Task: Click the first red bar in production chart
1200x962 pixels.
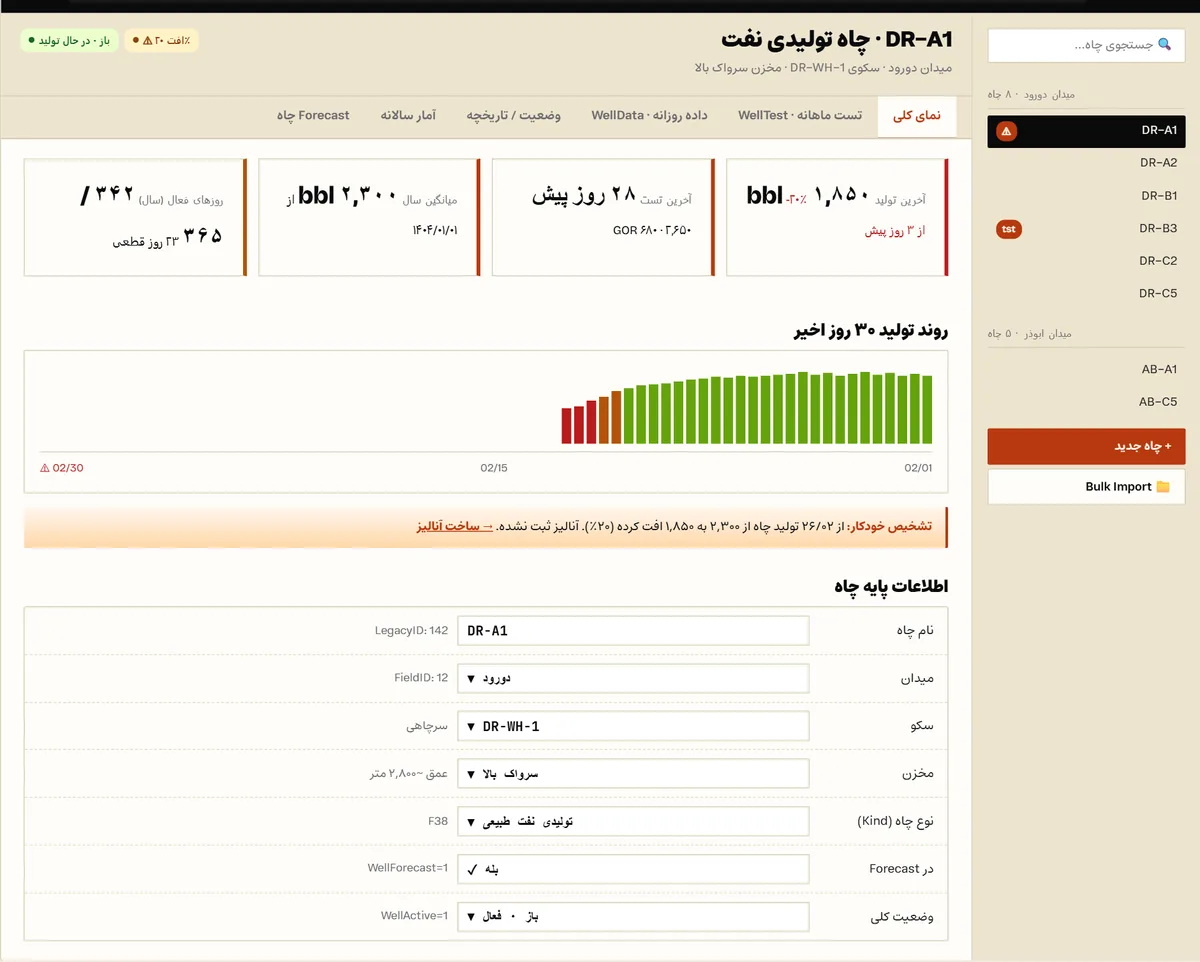Action: [x=567, y=426]
